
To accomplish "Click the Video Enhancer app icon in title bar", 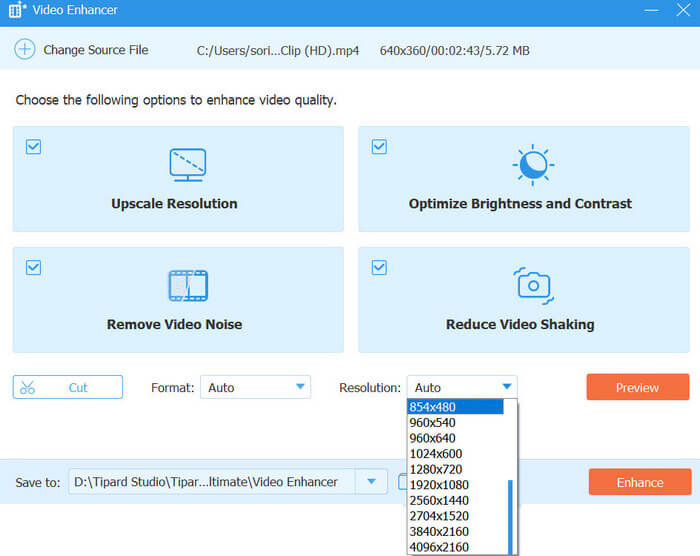I will click(x=17, y=10).
